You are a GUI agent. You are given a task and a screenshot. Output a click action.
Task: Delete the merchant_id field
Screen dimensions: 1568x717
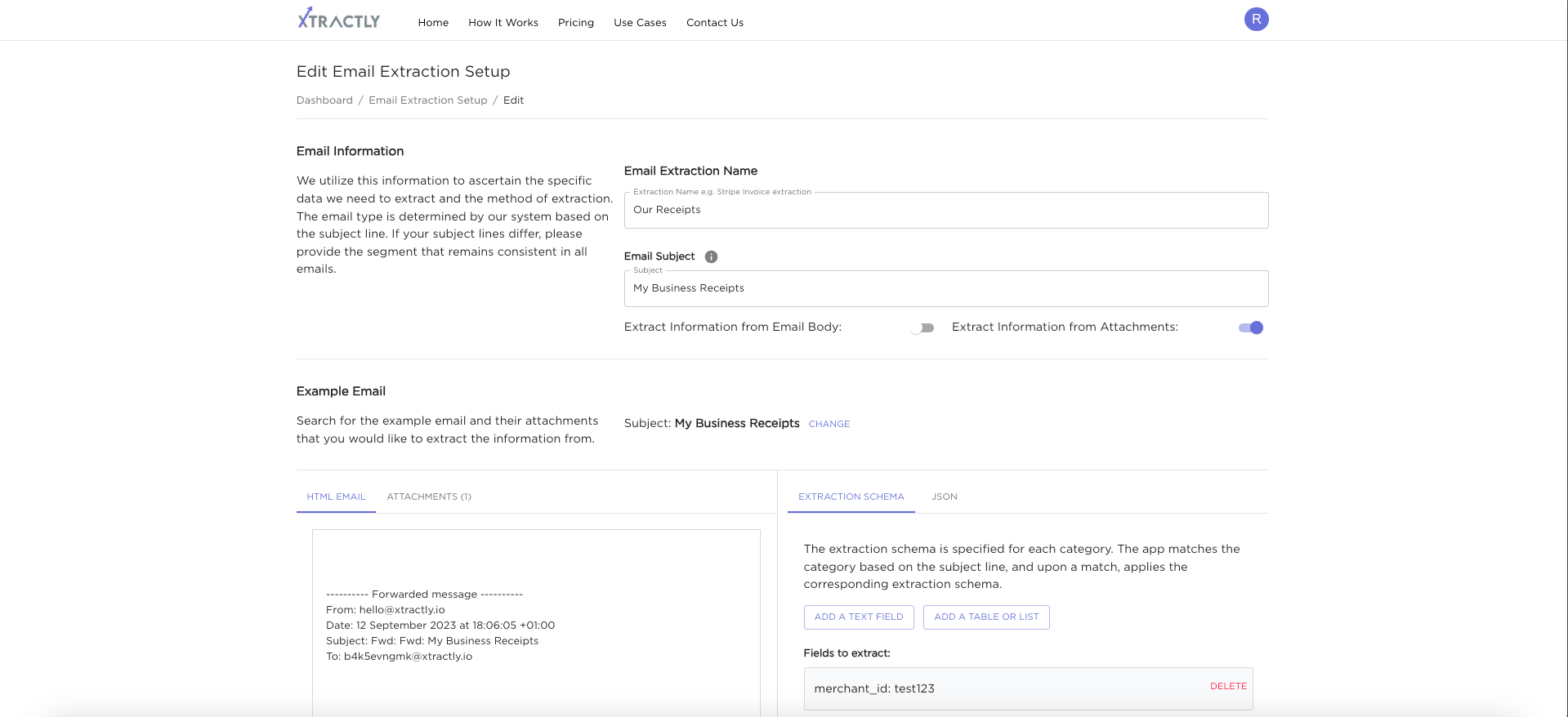[1228, 686]
